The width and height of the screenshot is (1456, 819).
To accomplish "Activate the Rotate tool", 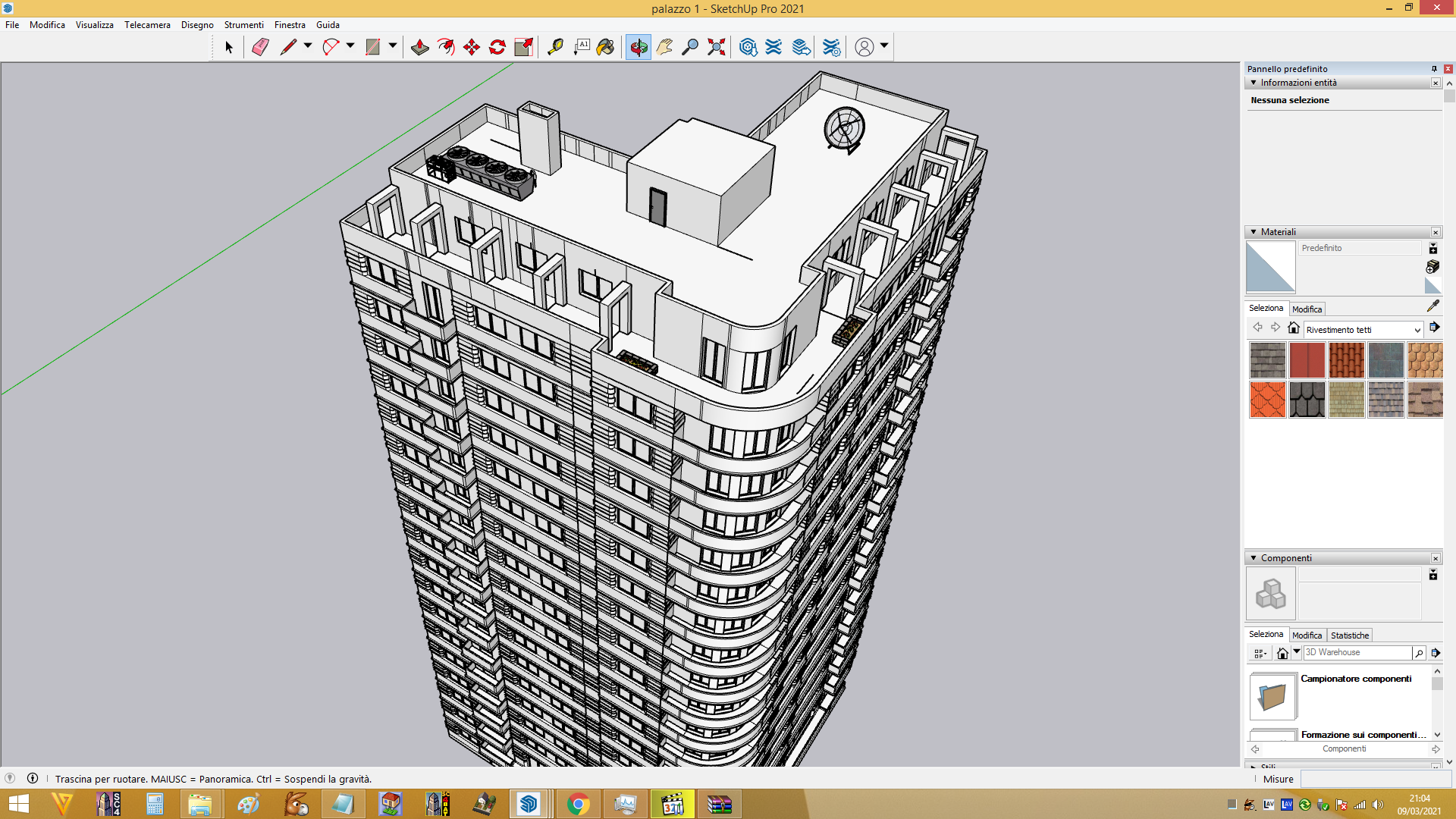I will click(x=497, y=47).
